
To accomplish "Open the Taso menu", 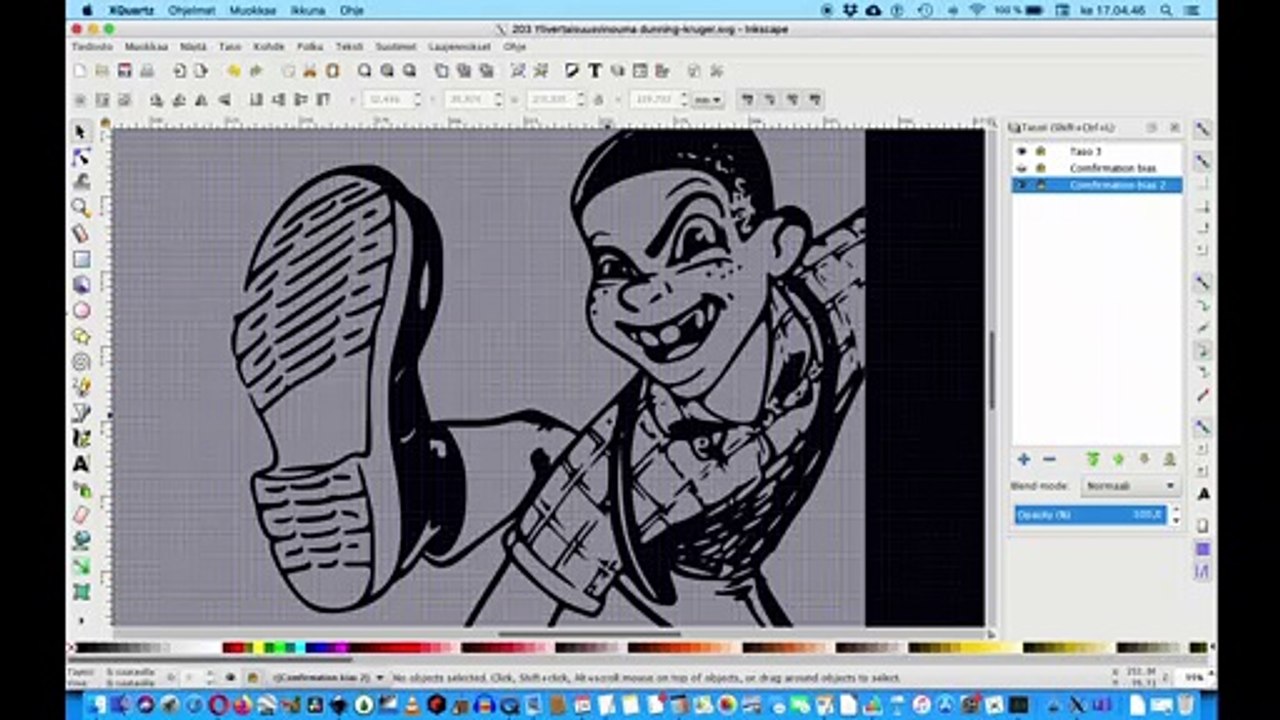I will tap(230, 47).
